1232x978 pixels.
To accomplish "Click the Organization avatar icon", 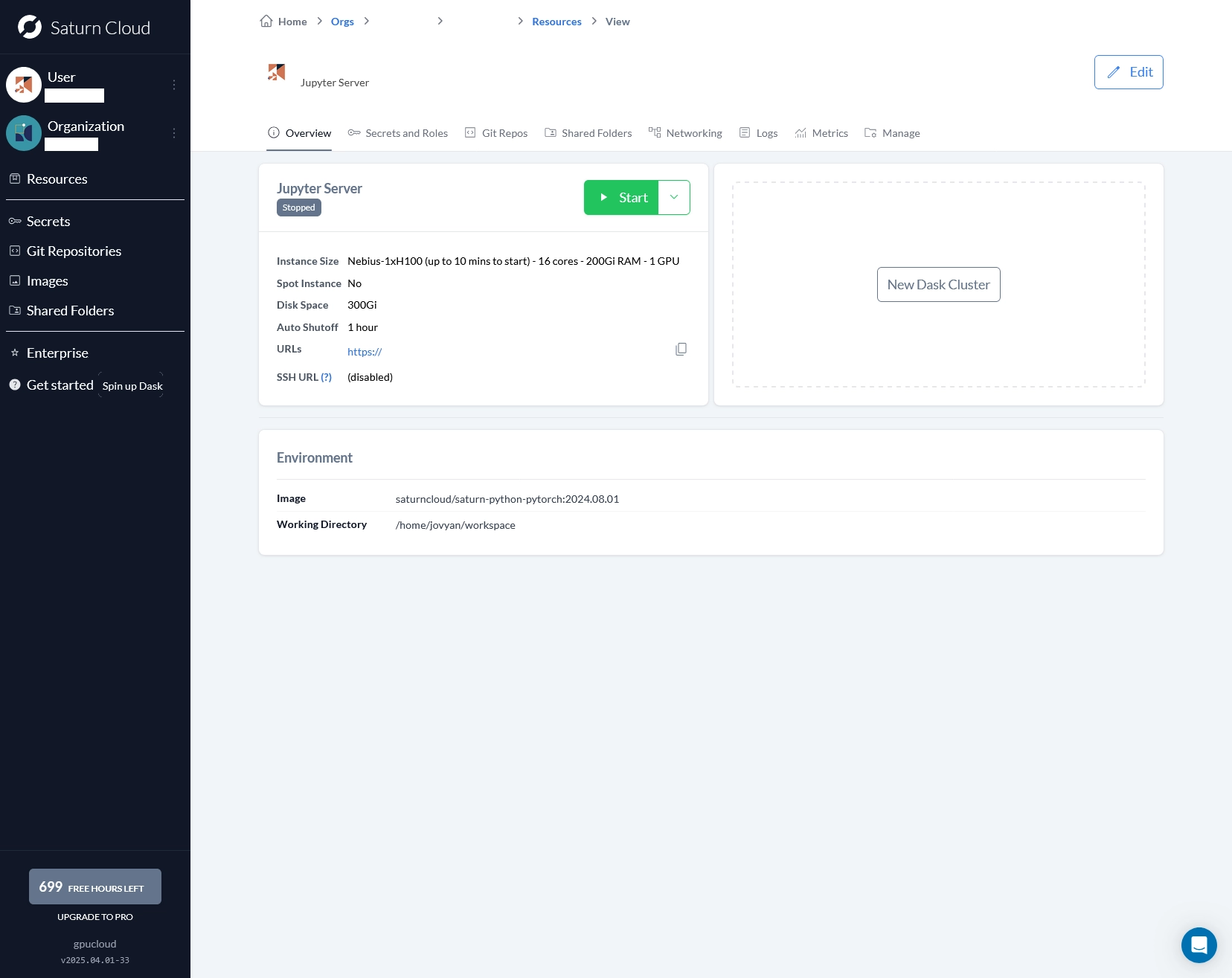I will tap(24, 133).
